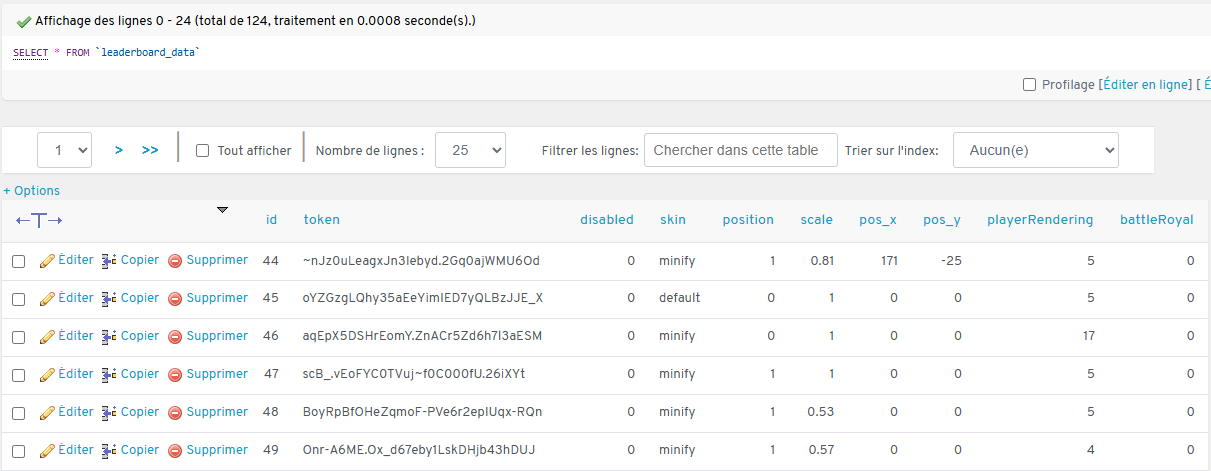Click the black triangle sort indicator in header
Image resolution: width=1211 pixels, height=471 pixels.
pos(222,210)
